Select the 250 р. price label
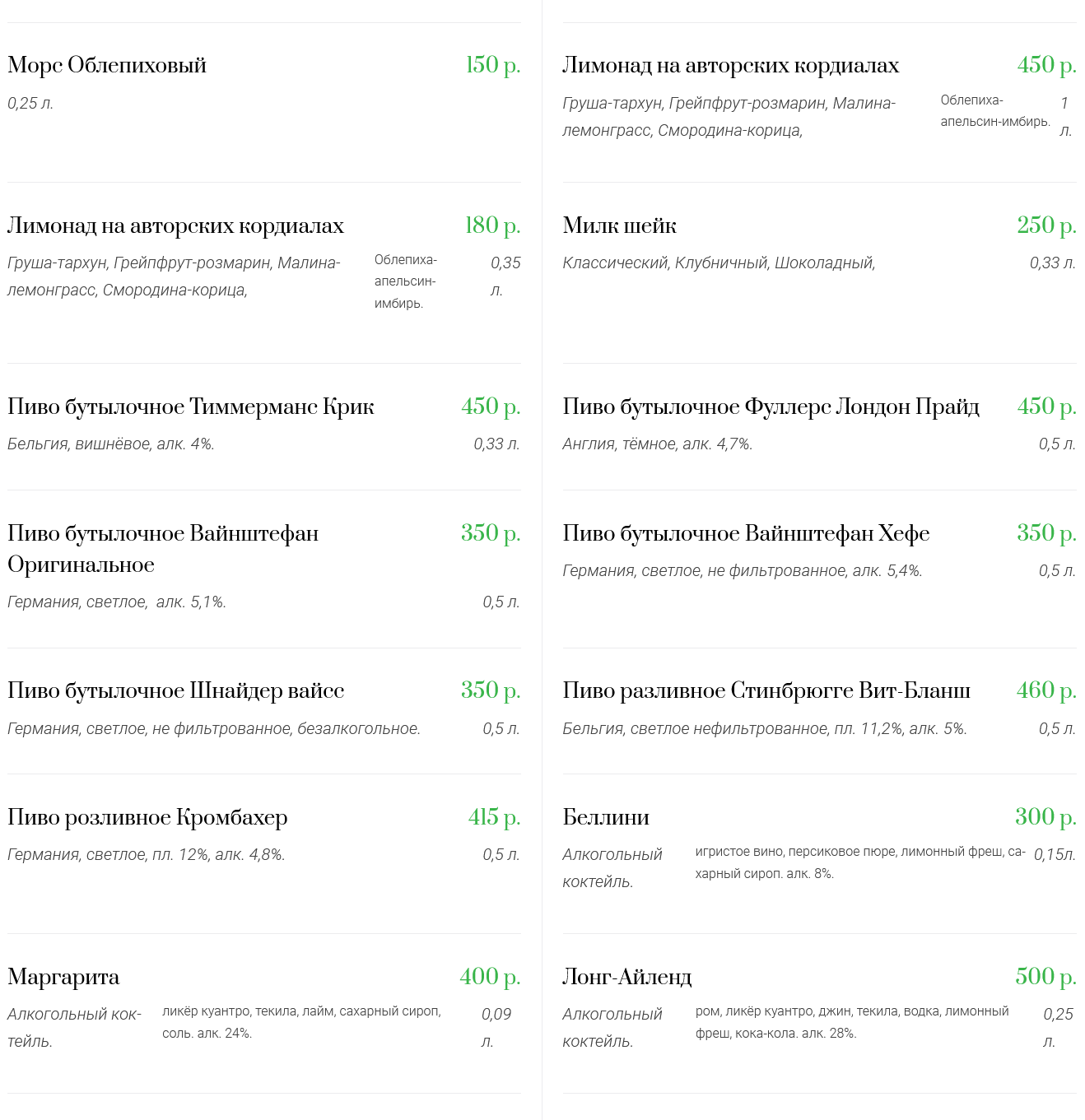This screenshot has height=1120, width=1085. point(1046,225)
